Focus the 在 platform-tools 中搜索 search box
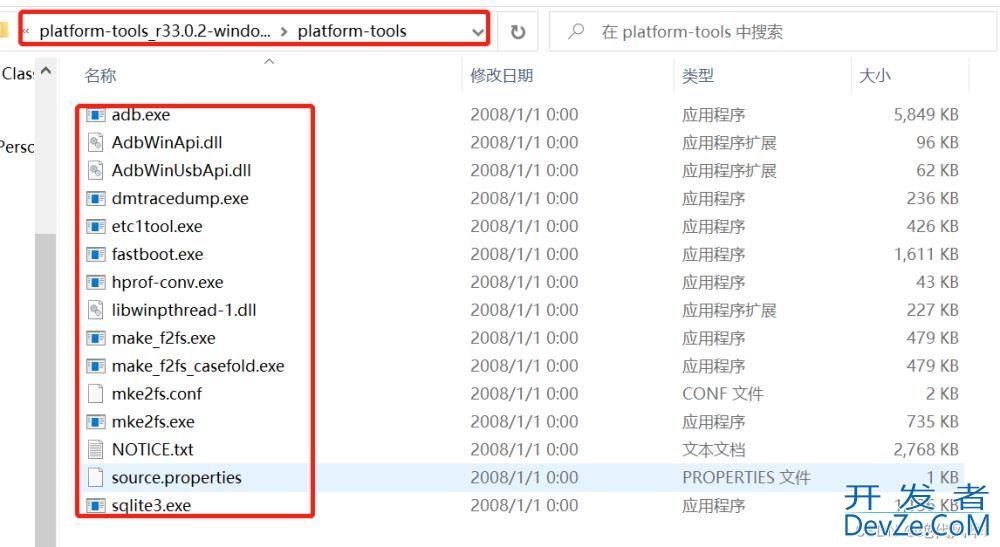This screenshot has height=547, width=1000. 773,31
